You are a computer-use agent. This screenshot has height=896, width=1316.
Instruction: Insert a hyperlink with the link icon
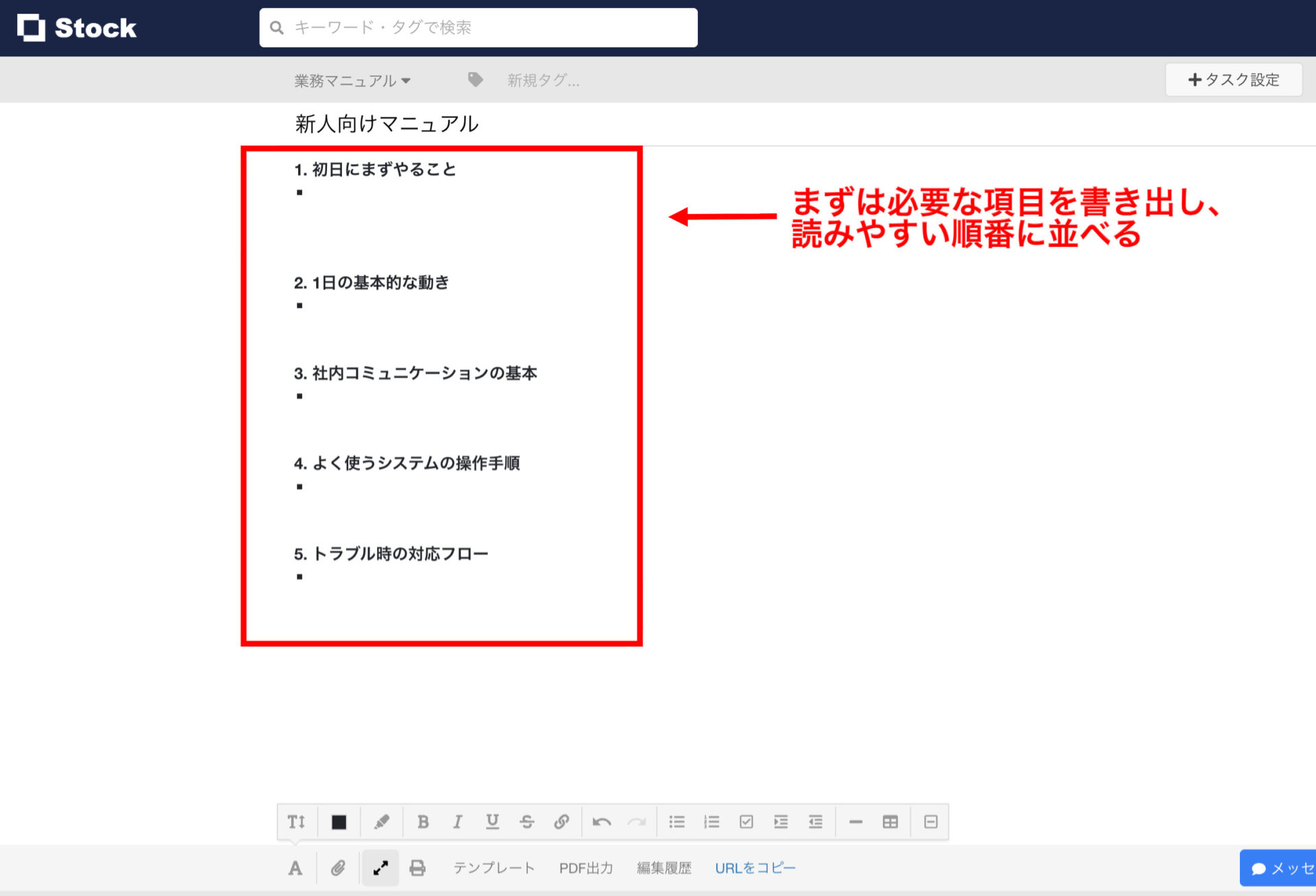tap(561, 821)
